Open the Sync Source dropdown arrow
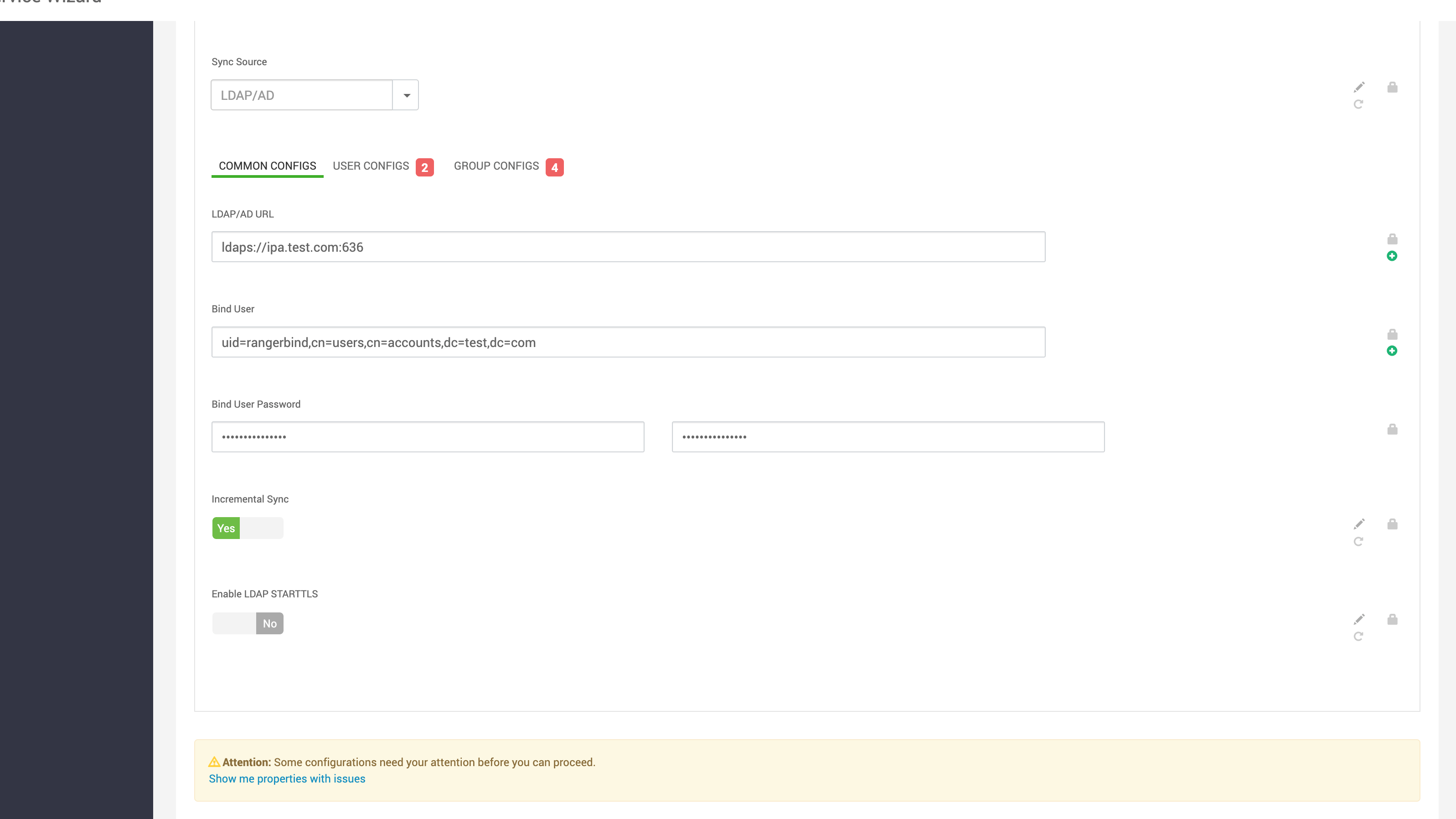1456x819 pixels. 406,95
